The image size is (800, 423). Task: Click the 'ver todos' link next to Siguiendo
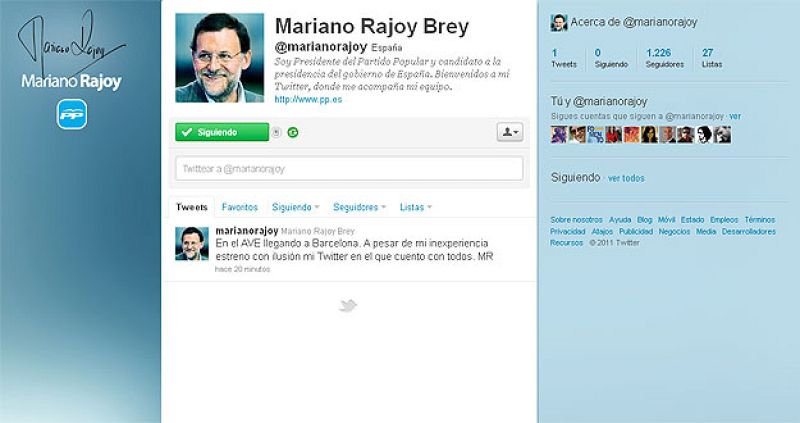[626, 178]
